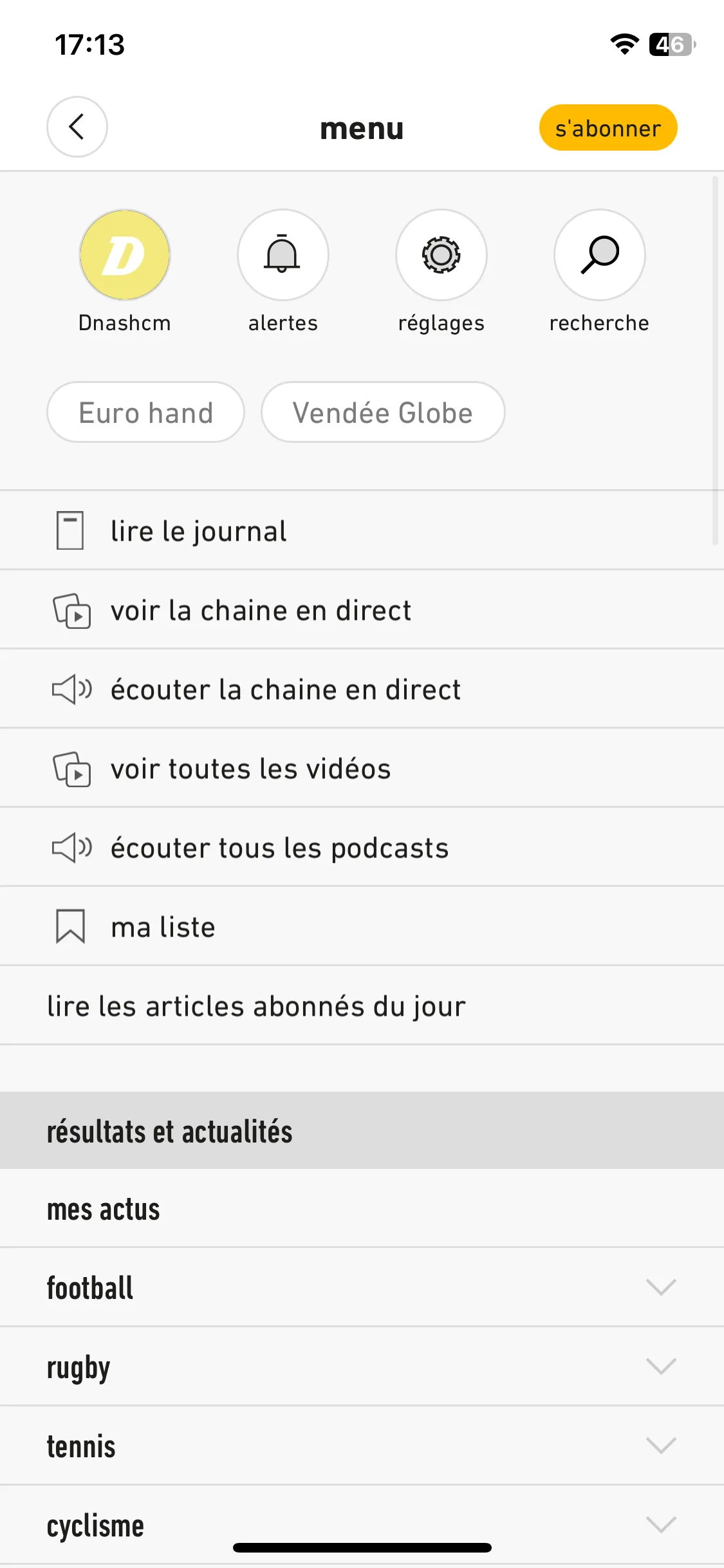Open mes actus menu entry
This screenshot has width=724, height=1568.
[x=362, y=1208]
